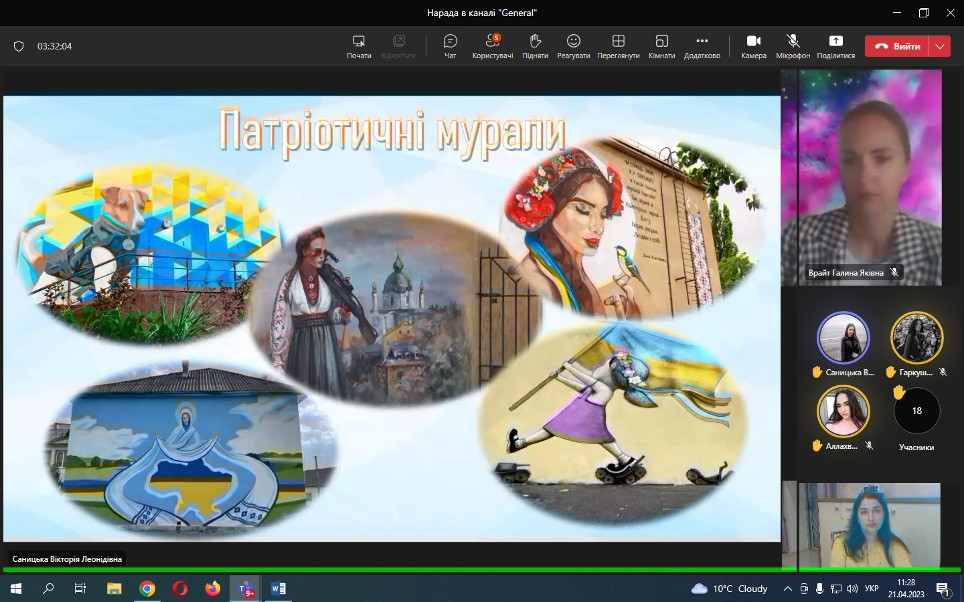Share screen using the Поділитися icon
The height and width of the screenshot is (602, 964).
click(x=836, y=46)
